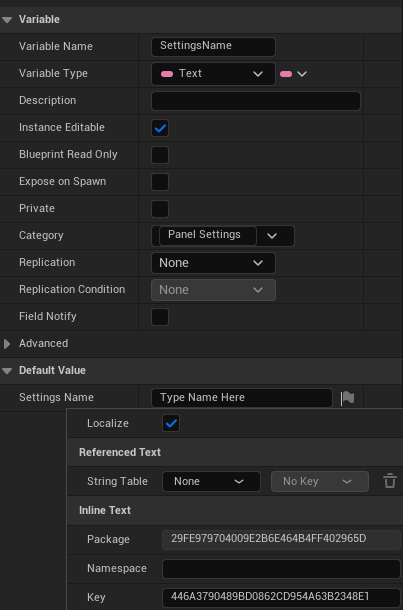The width and height of the screenshot is (403, 610).
Task: Check the Private checkbox
Action: [160, 209]
